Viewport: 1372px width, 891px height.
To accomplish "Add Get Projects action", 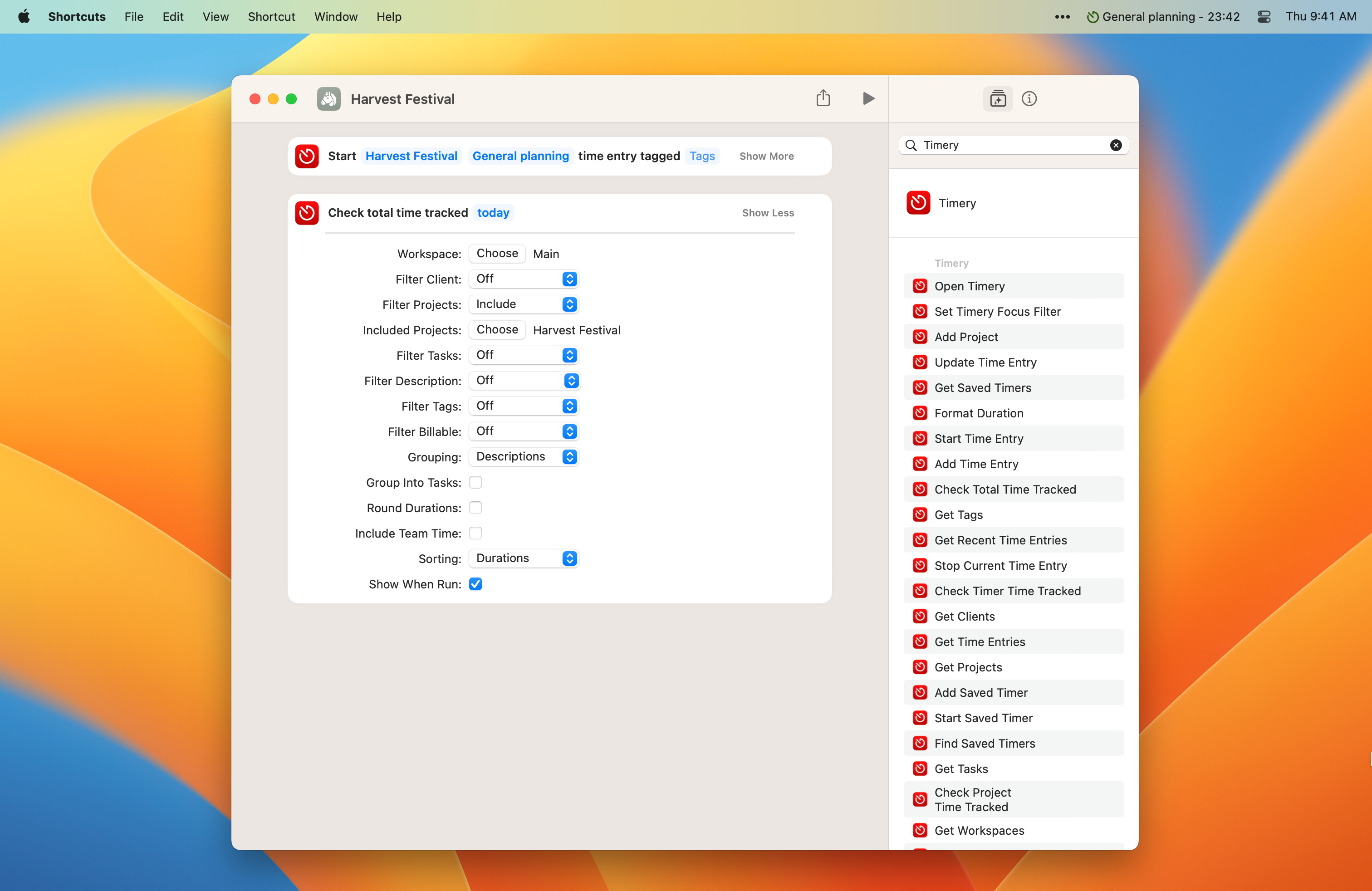I will pos(1014,667).
